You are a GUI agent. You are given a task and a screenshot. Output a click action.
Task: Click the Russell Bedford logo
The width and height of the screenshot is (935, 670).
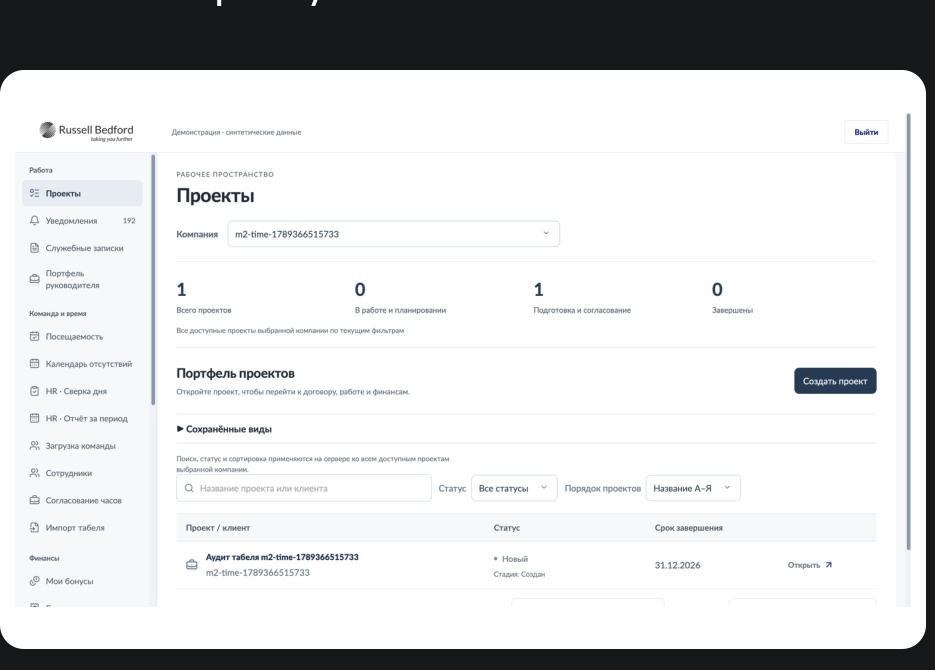point(86,132)
